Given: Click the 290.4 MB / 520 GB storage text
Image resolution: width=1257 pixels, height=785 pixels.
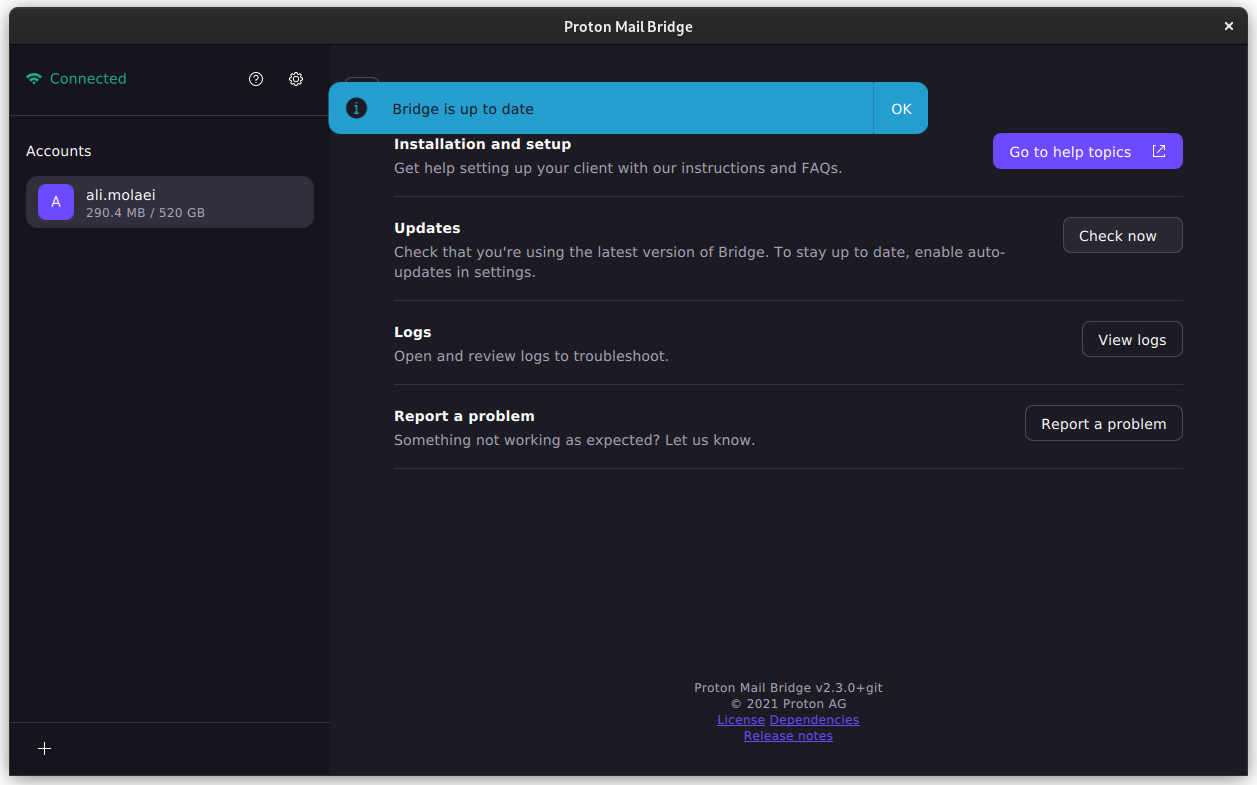Looking at the screenshot, I should (x=145, y=213).
